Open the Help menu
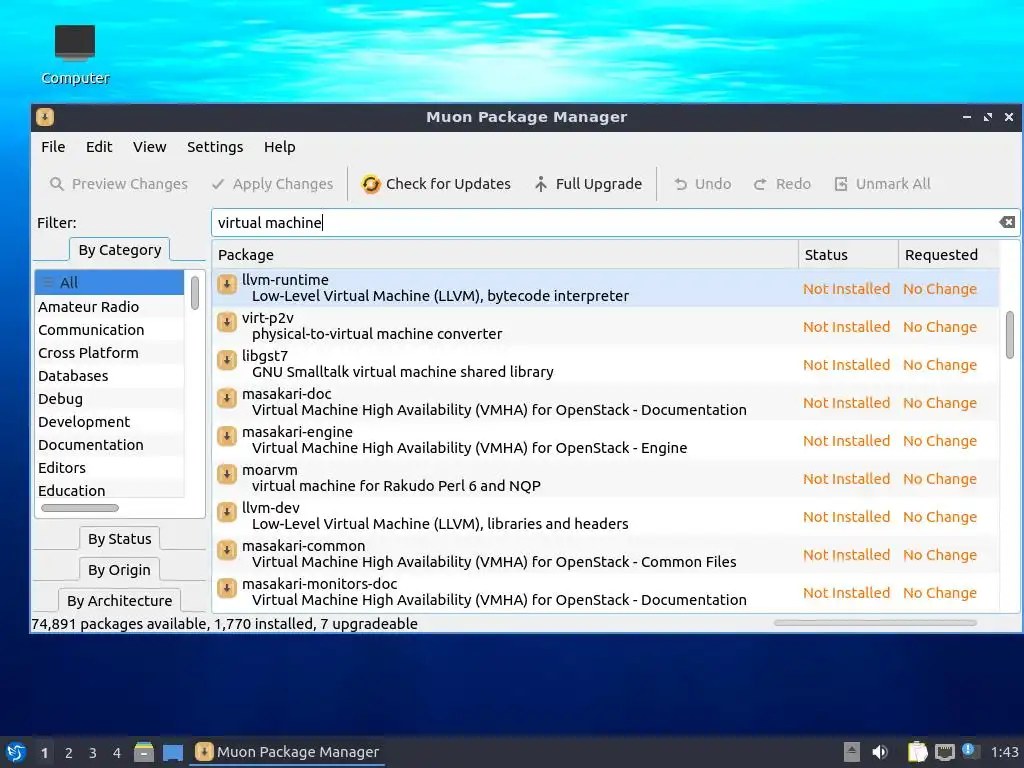The width and height of the screenshot is (1024, 768). (x=280, y=147)
